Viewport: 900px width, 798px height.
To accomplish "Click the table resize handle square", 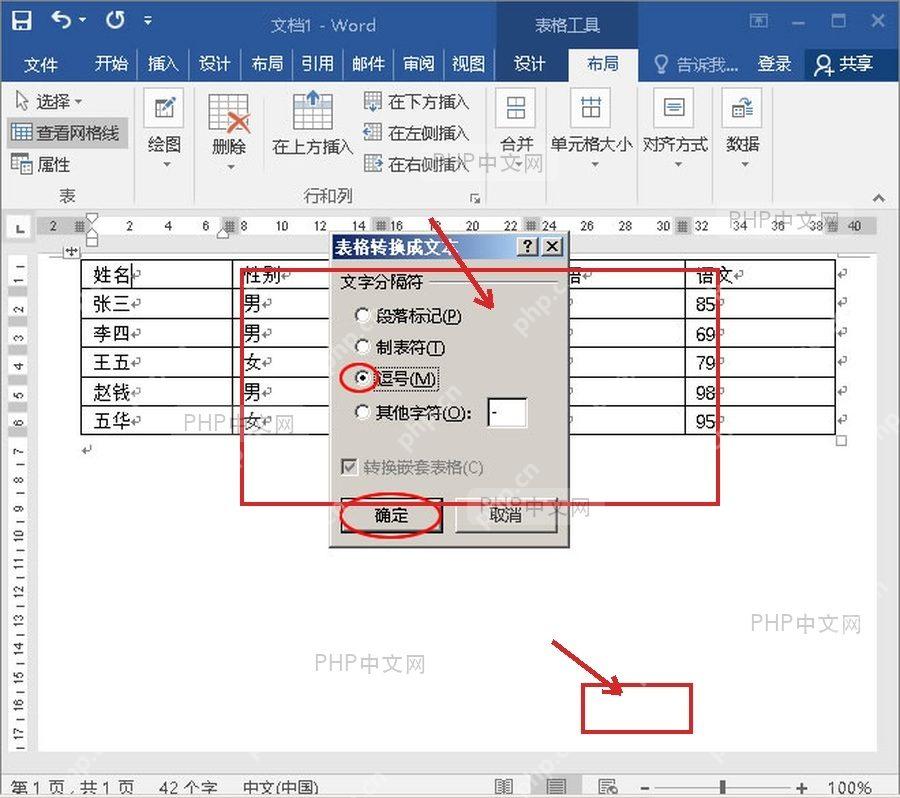I will [x=841, y=441].
